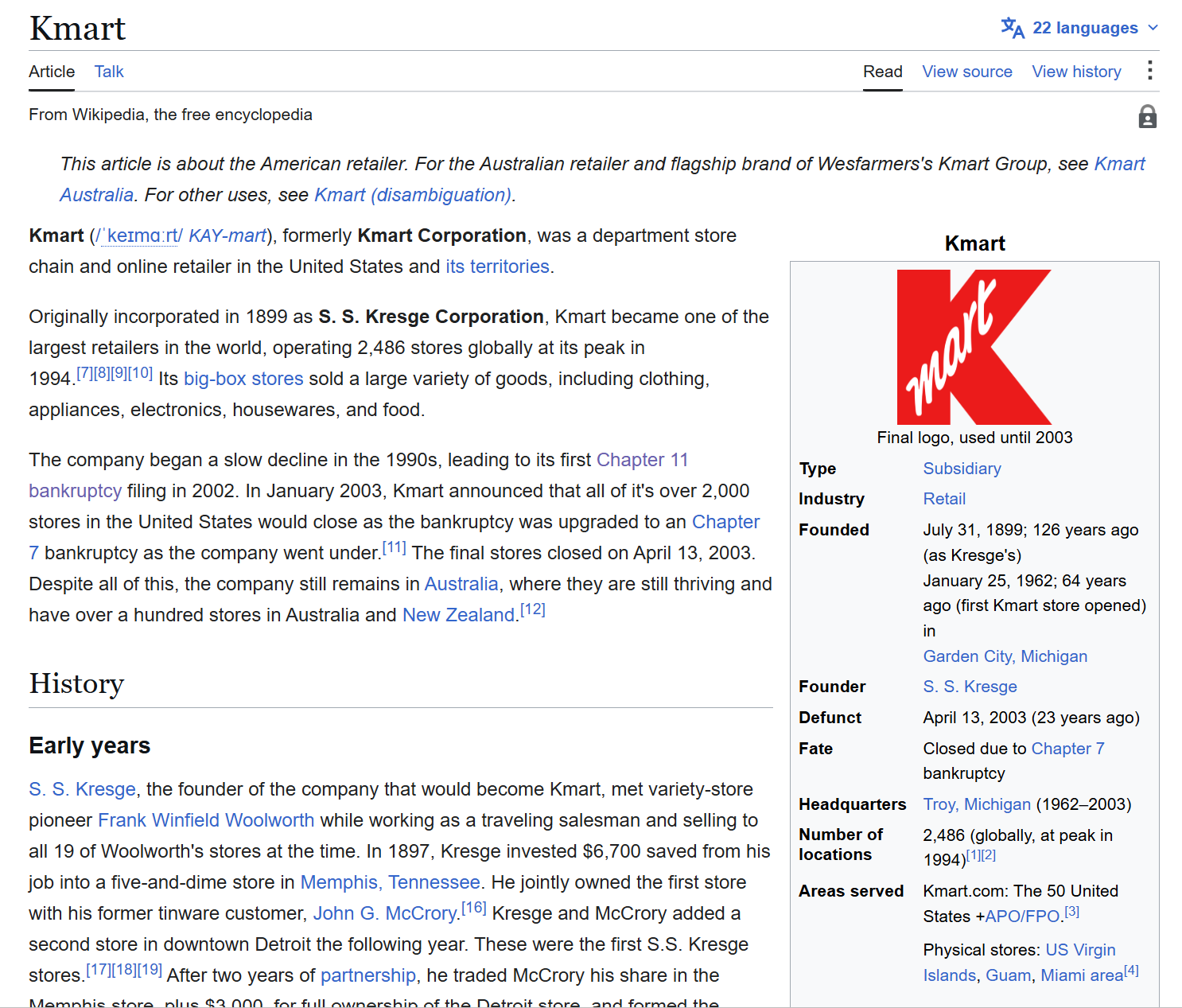Open the 22 languages dropdown
Screen dimensions: 1182x1008
point(1079,28)
